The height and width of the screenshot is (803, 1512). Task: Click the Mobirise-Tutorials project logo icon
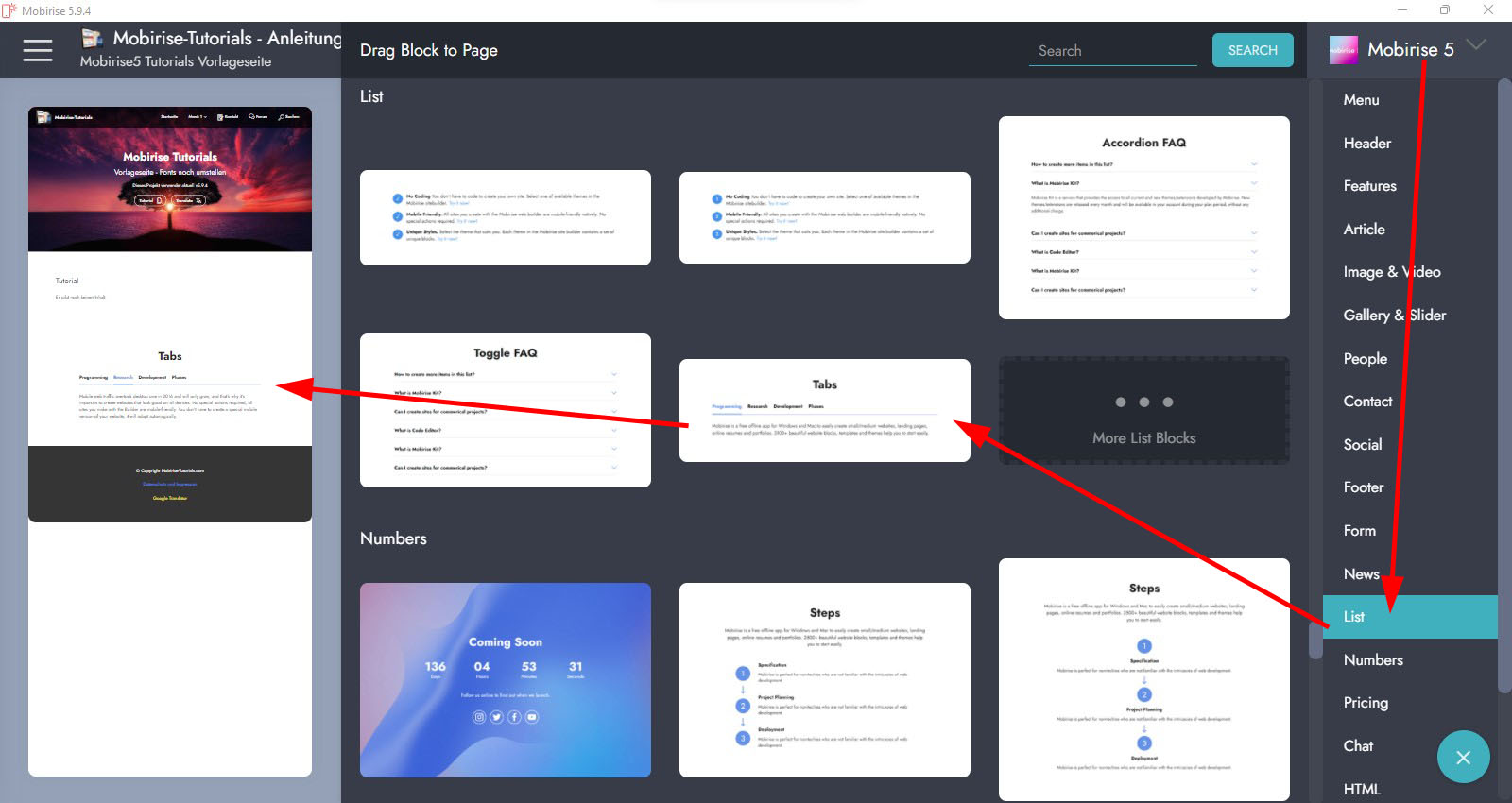click(x=92, y=39)
